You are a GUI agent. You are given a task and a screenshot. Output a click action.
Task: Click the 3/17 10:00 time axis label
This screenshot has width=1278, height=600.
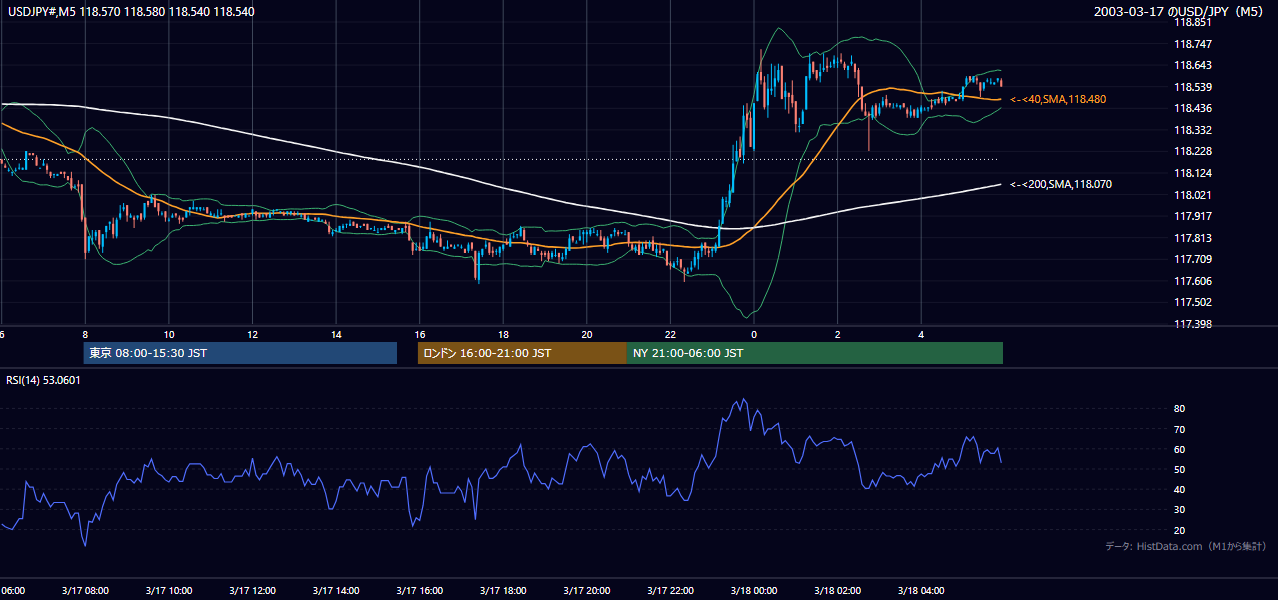(169, 590)
